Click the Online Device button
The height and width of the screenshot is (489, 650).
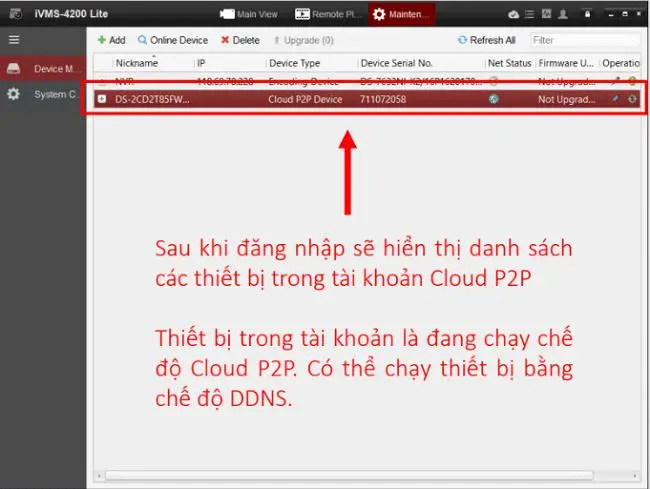click(x=173, y=40)
